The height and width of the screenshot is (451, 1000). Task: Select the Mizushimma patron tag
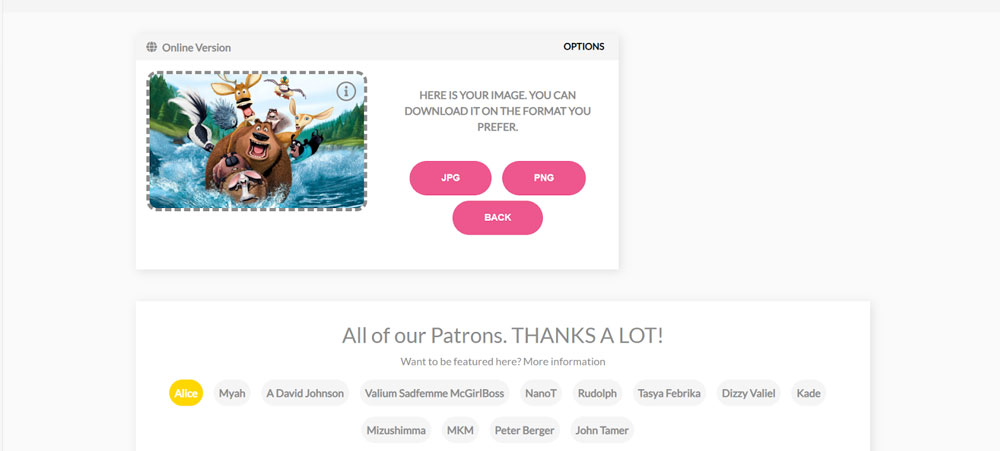tap(396, 430)
